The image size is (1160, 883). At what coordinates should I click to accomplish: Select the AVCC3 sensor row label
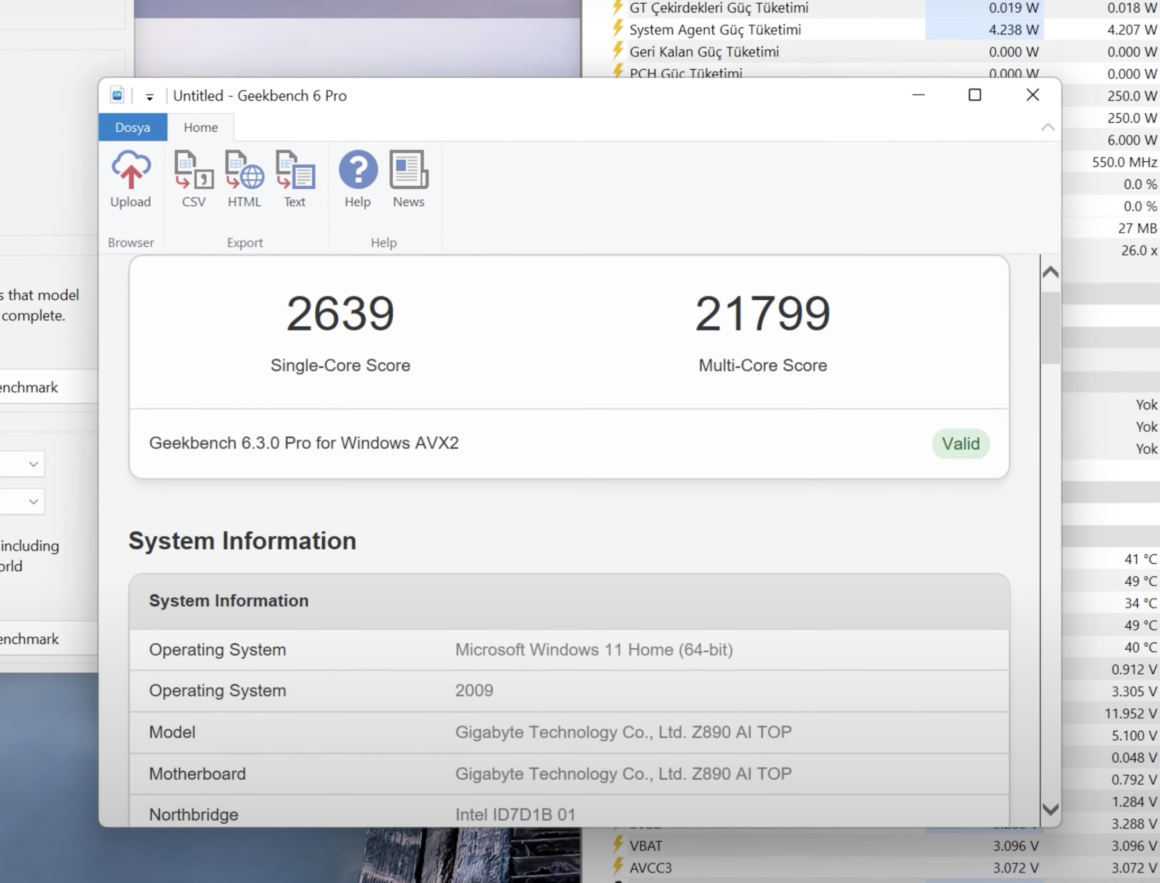click(x=651, y=868)
